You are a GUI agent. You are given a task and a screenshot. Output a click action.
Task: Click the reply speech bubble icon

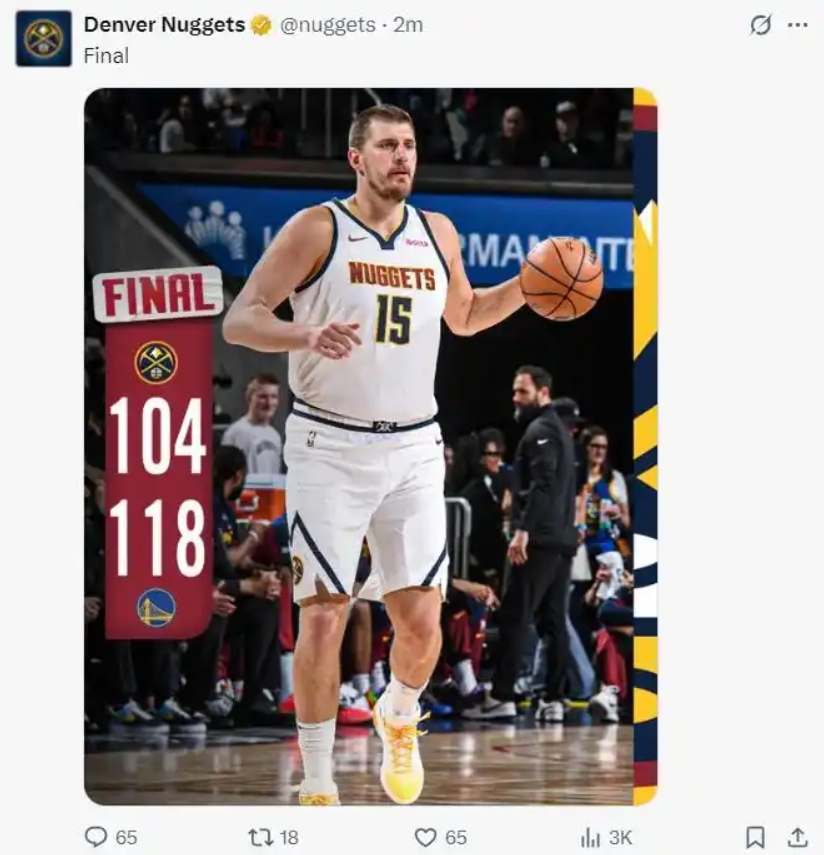tap(95, 837)
